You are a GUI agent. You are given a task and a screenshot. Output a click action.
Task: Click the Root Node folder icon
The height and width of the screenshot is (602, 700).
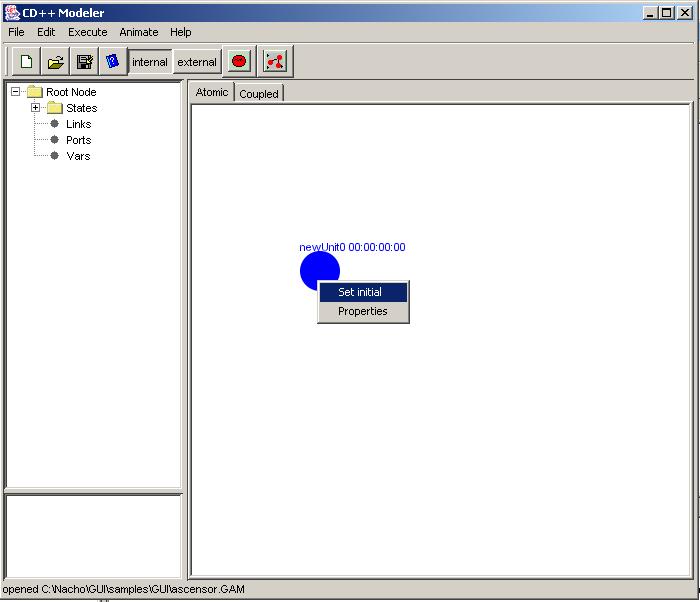point(35,92)
